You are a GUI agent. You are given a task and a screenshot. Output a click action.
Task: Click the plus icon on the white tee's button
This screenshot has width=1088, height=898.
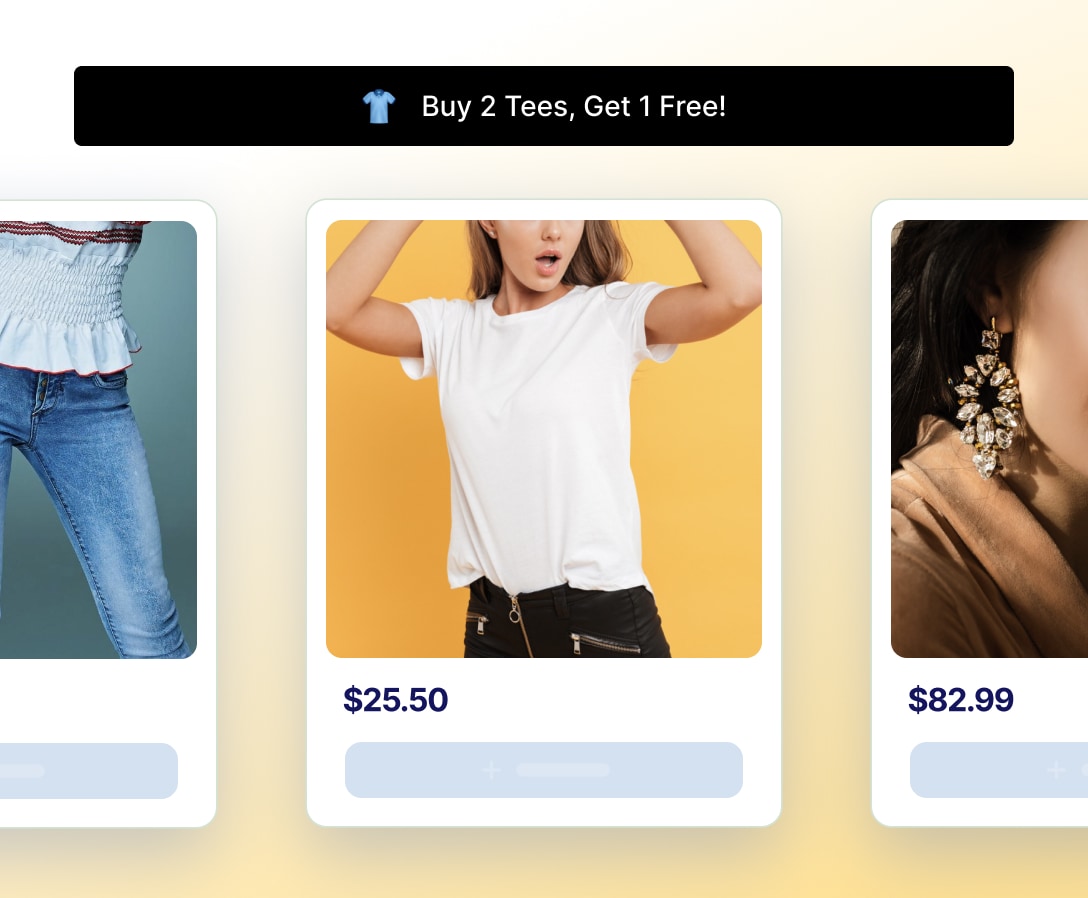[491, 770]
